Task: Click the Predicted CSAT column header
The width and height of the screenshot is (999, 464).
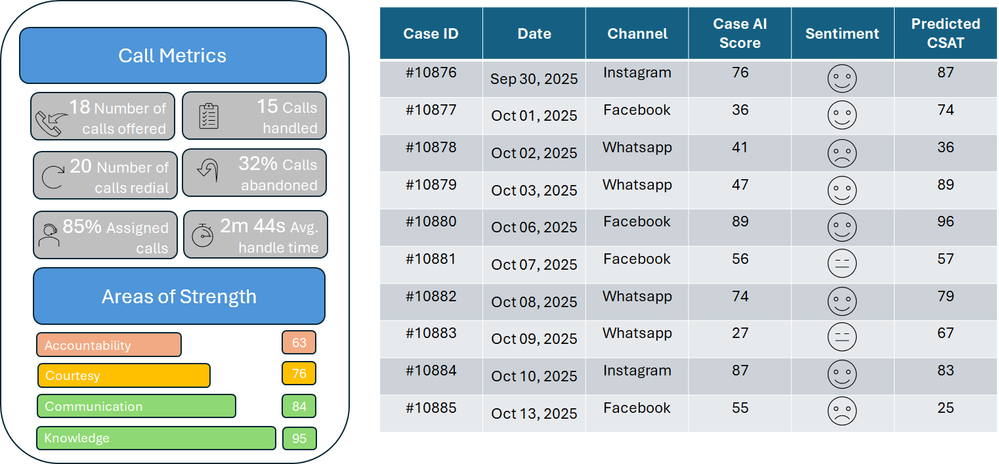Action: pos(945,33)
